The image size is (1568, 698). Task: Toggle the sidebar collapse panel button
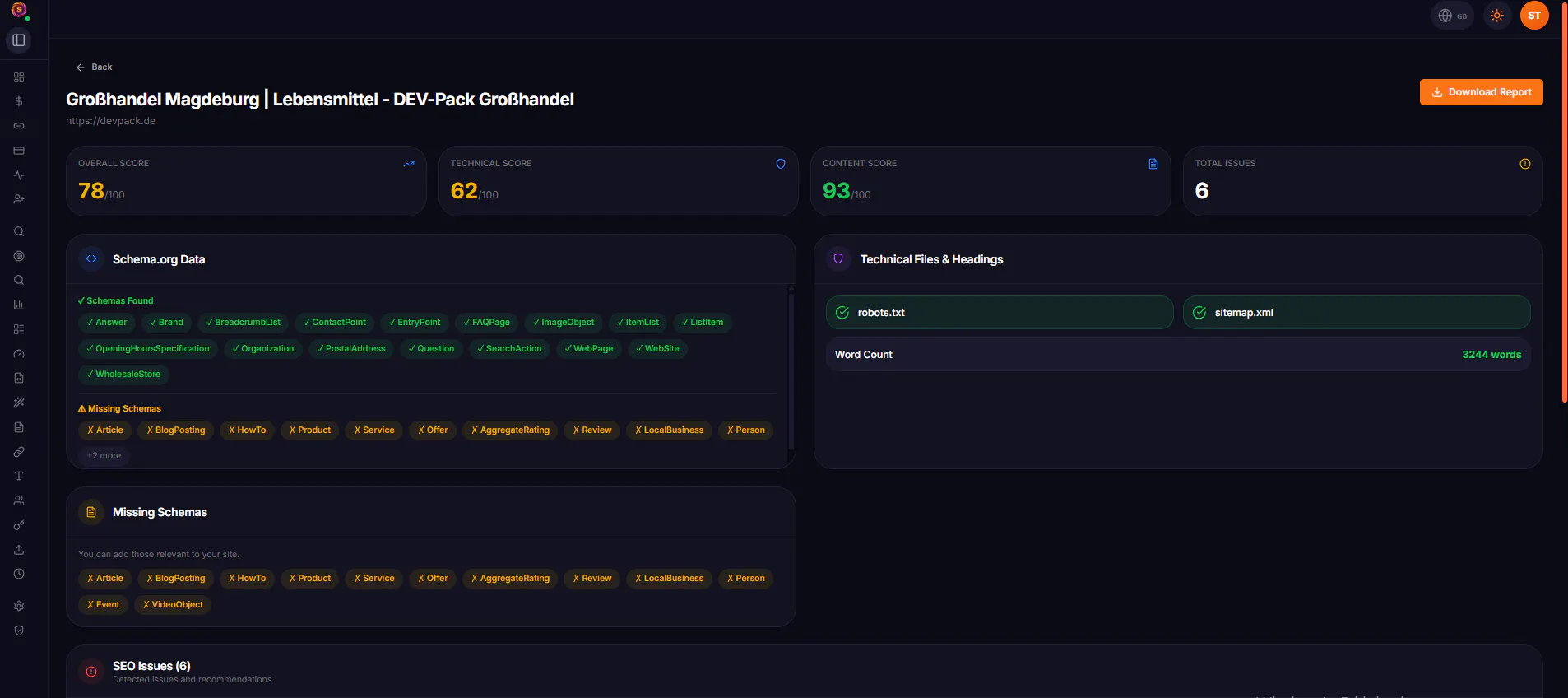(19, 40)
